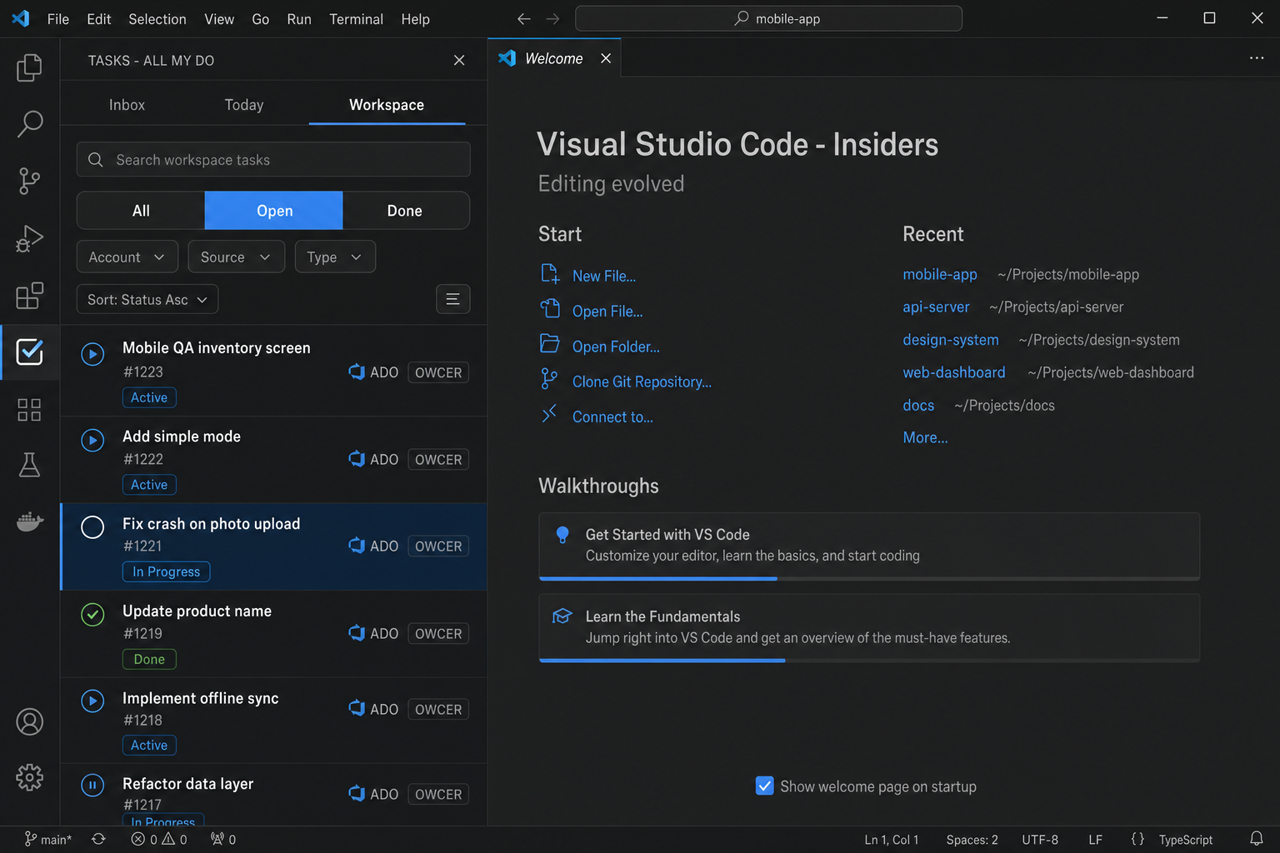Open Source Control view

29,181
